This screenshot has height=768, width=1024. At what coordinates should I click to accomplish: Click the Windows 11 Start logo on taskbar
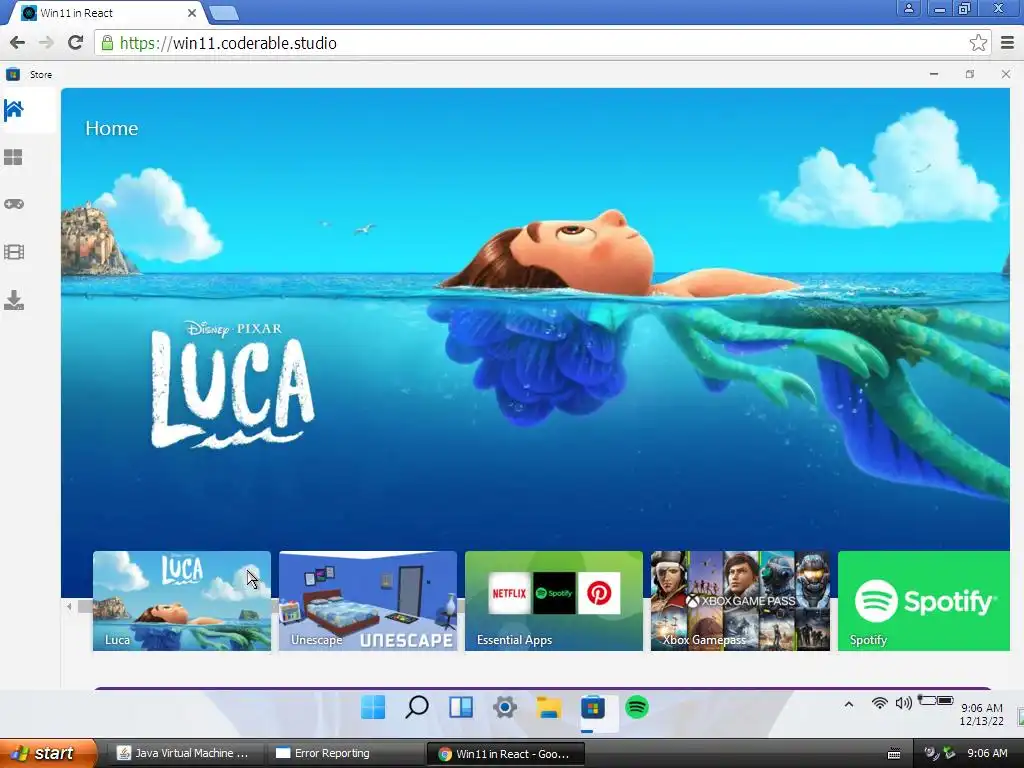coord(374,707)
